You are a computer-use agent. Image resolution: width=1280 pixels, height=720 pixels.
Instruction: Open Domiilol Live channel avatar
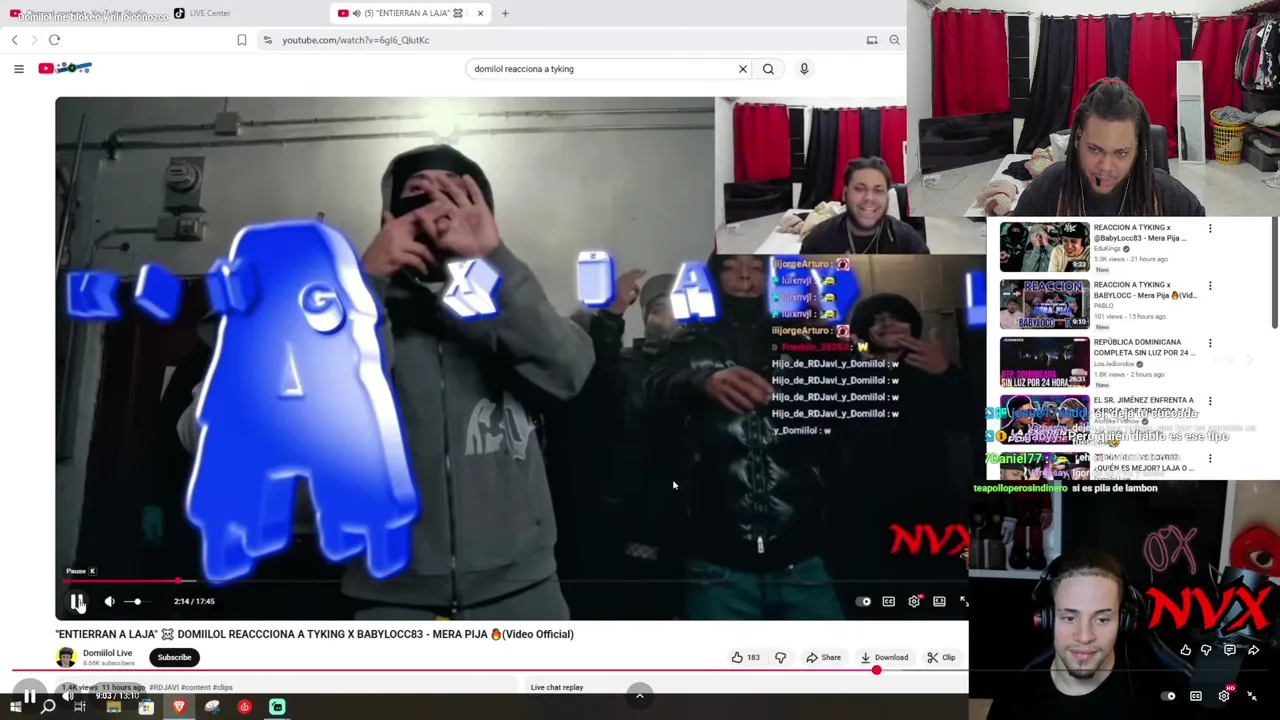pyautogui.click(x=66, y=657)
